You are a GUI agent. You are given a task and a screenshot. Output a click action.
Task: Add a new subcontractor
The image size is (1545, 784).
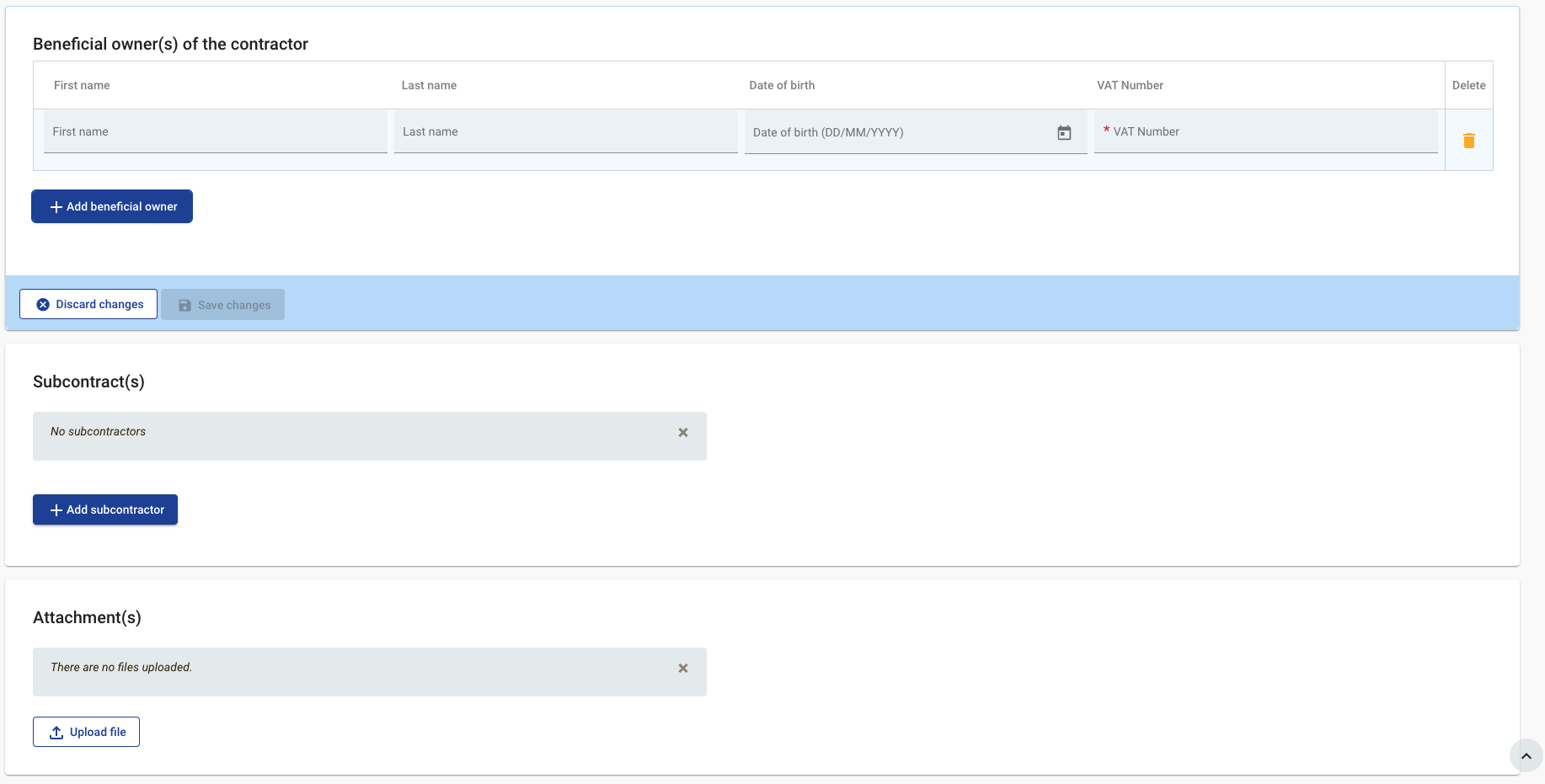click(x=105, y=509)
